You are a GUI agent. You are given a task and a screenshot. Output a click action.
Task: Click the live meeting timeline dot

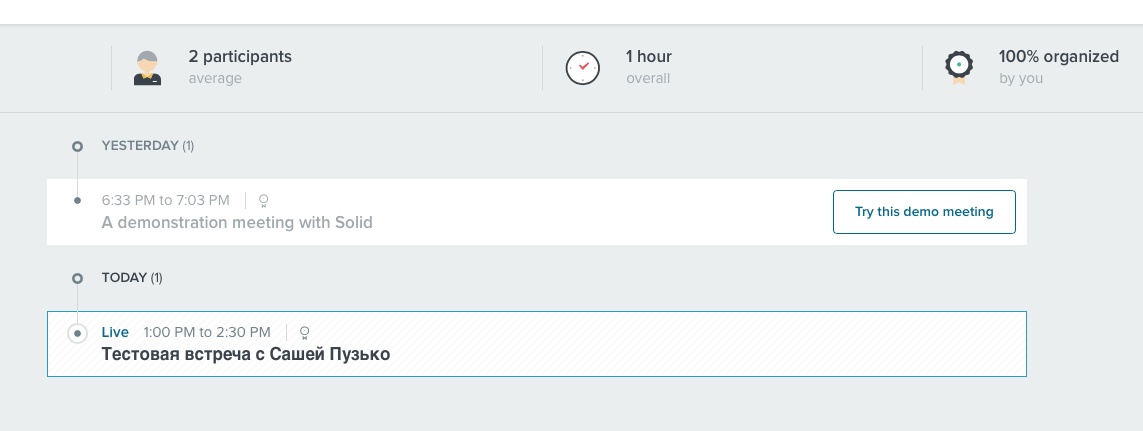click(x=77, y=333)
